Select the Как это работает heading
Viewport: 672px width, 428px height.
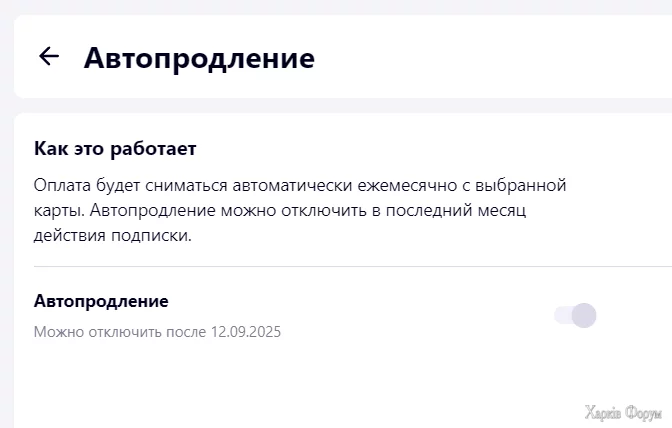tap(115, 149)
